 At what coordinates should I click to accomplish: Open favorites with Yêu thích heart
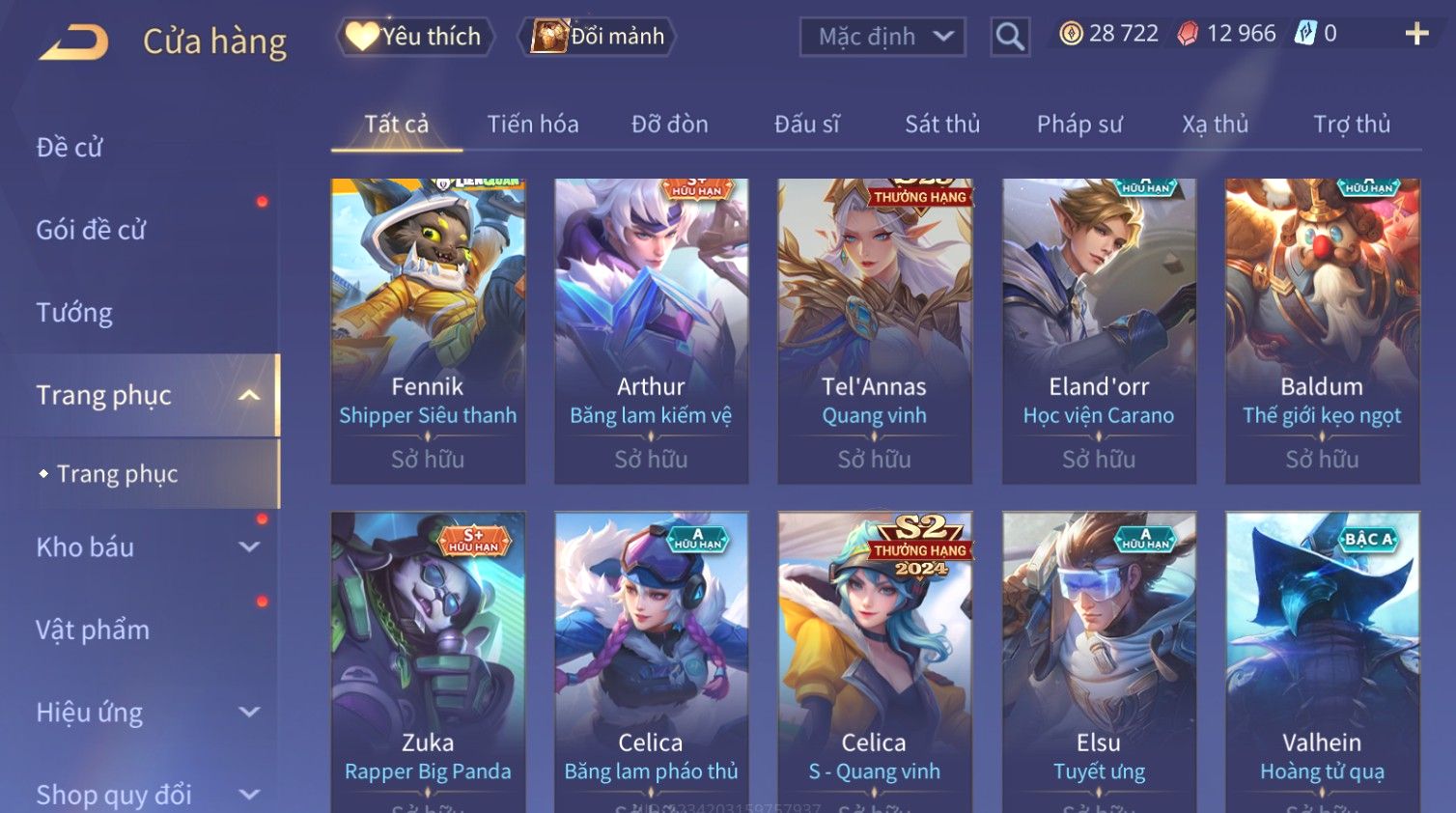[x=415, y=37]
